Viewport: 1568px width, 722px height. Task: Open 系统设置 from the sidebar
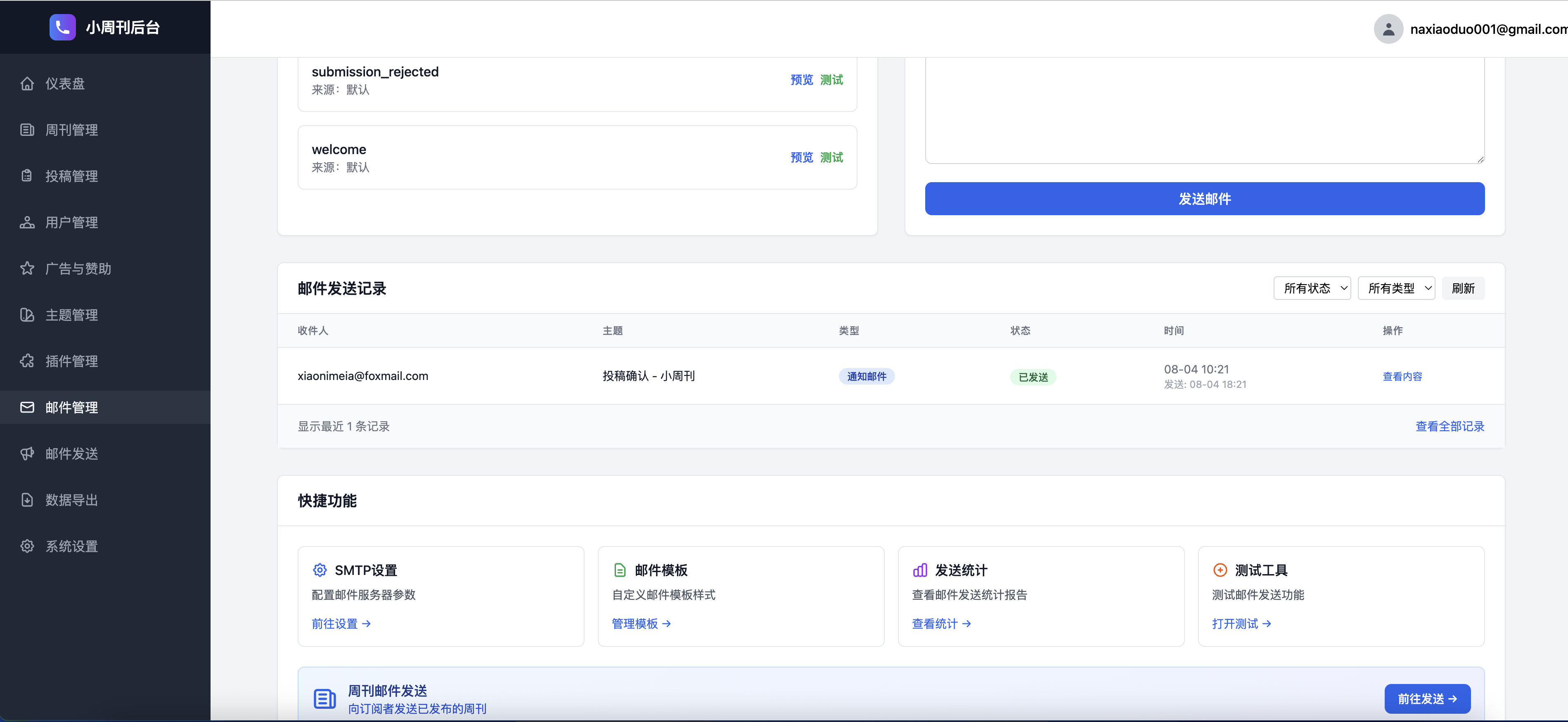71,546
